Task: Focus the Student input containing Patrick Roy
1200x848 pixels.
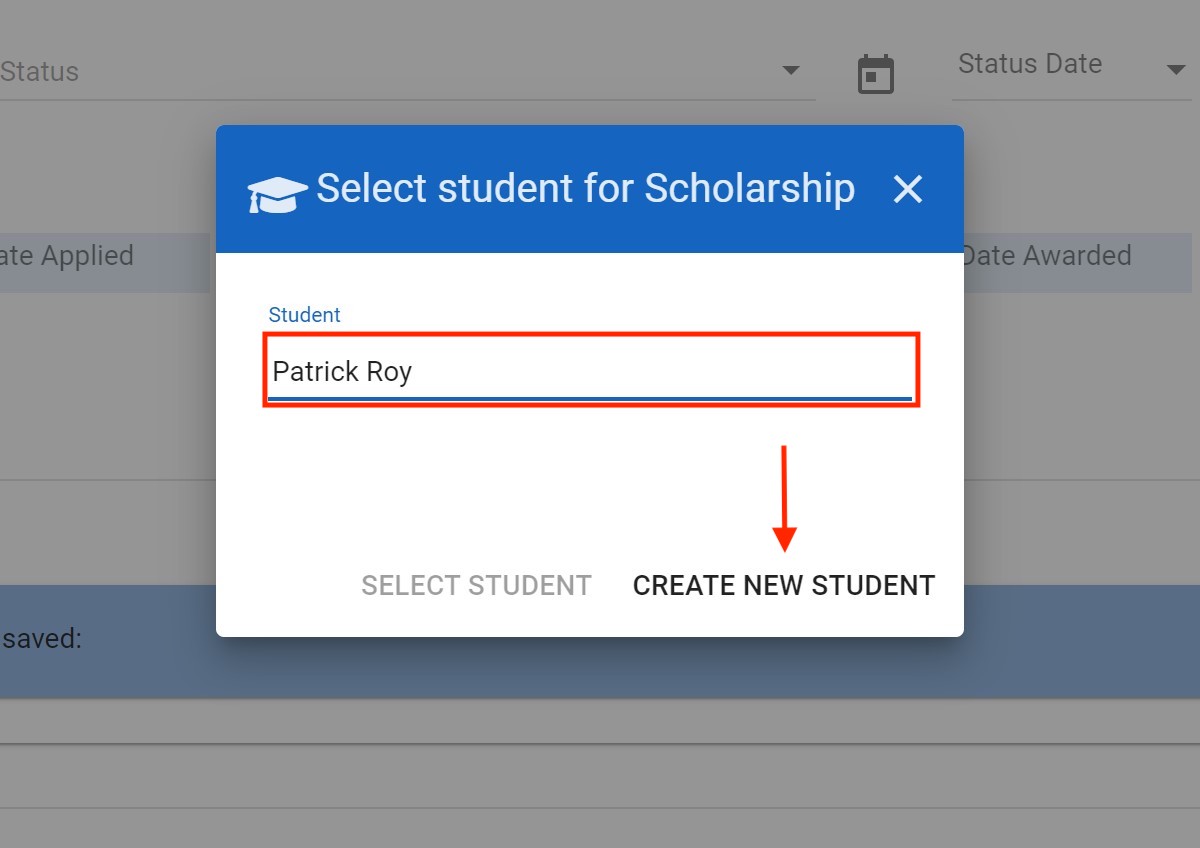Action: click(590, 372)
